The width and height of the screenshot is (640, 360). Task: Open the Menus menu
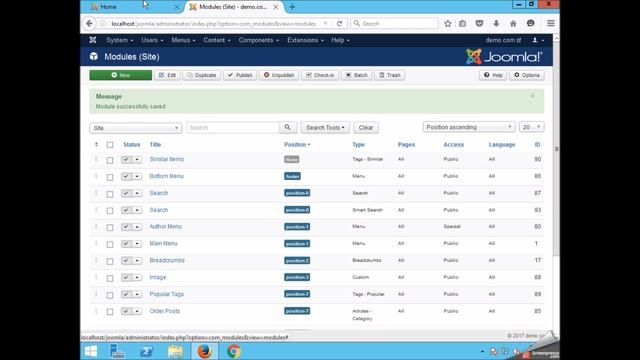pos(183,40)
